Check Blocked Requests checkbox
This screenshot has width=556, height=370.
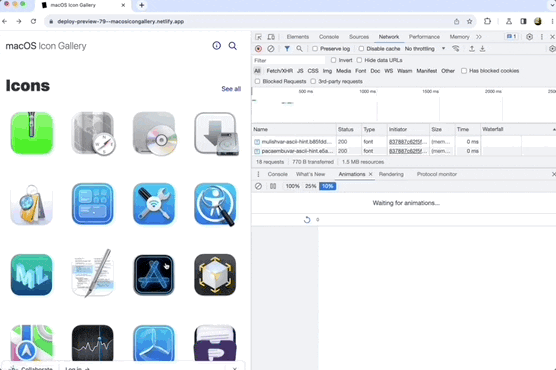257,82
